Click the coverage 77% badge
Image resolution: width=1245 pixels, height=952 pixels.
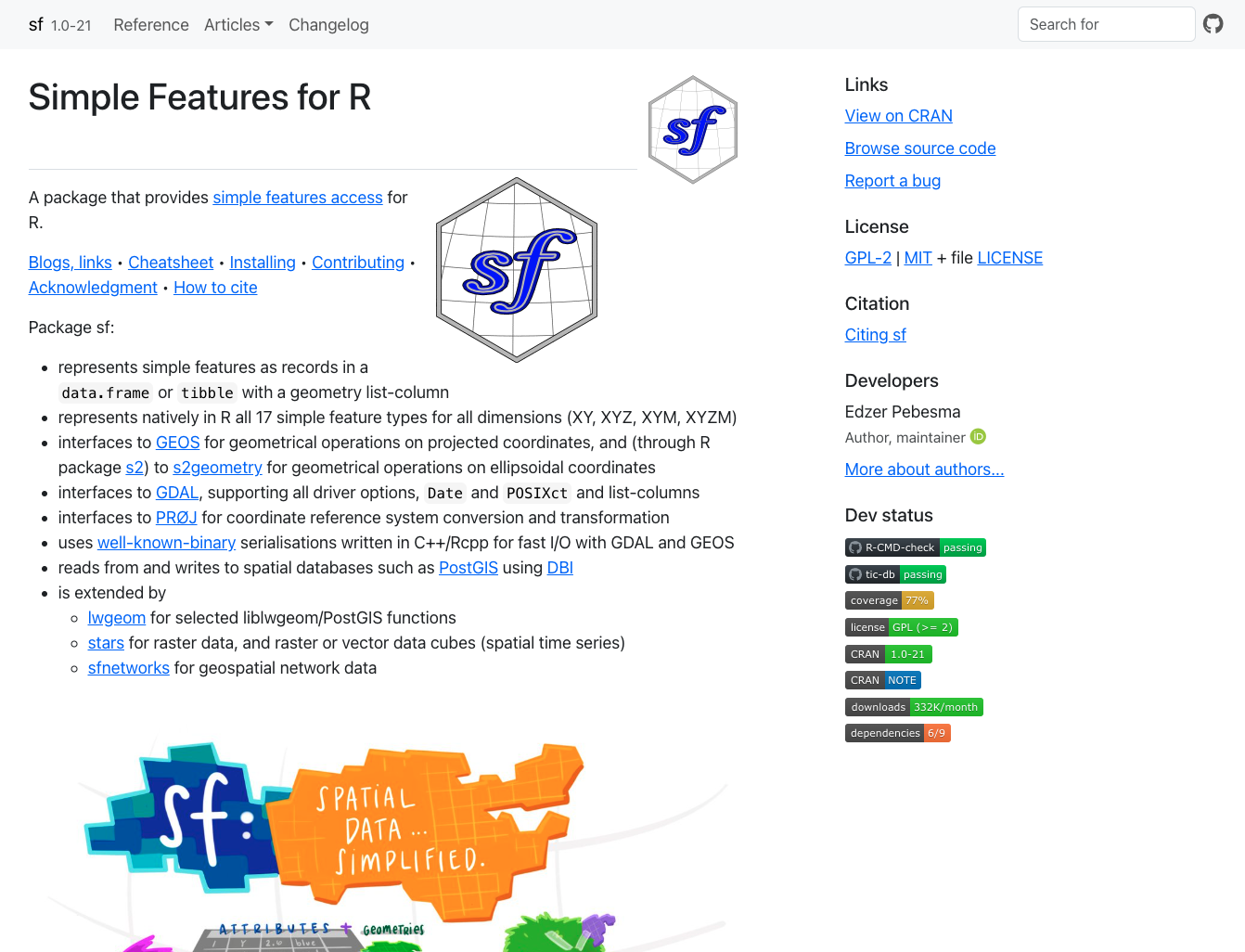[889, 600]
